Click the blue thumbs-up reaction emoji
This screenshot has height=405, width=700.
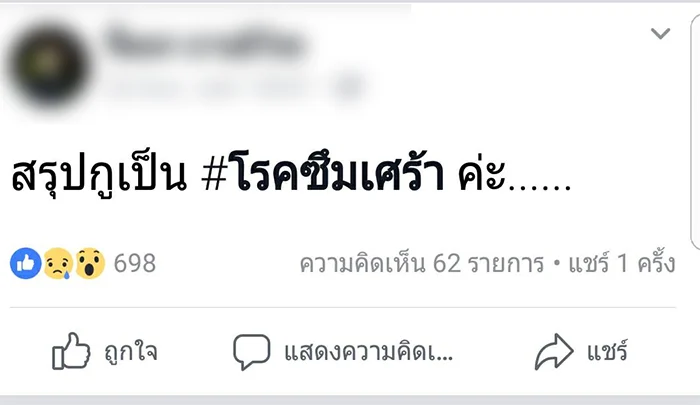(x=25, y=263)
